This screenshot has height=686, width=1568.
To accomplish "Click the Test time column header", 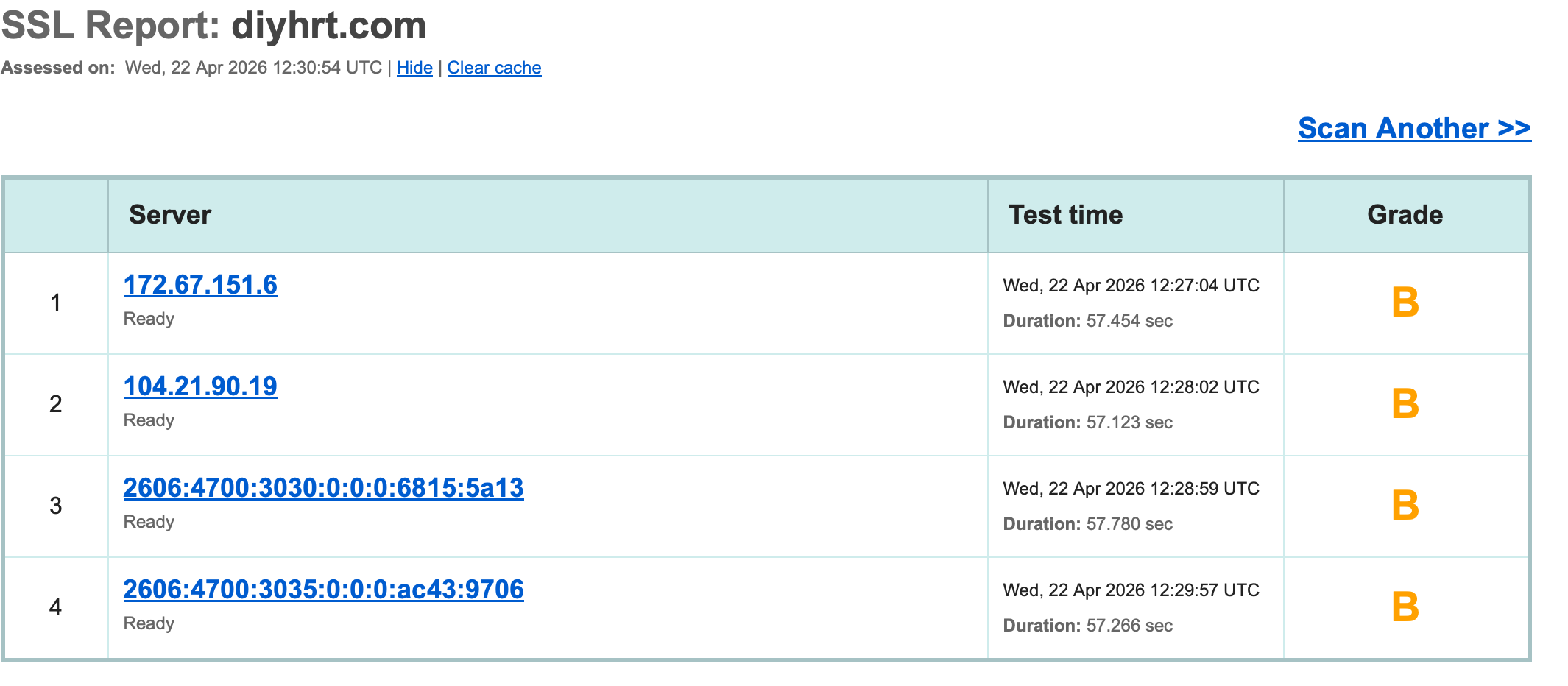I will pyautogui.click(x=1064, y=214).
